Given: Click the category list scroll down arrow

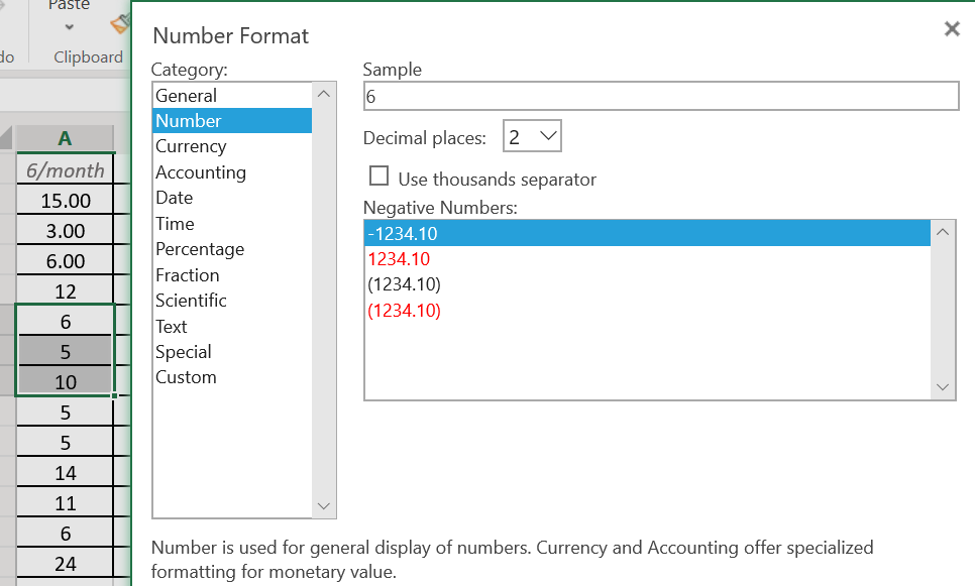Looking at the screenshot, I should [323, 506].
